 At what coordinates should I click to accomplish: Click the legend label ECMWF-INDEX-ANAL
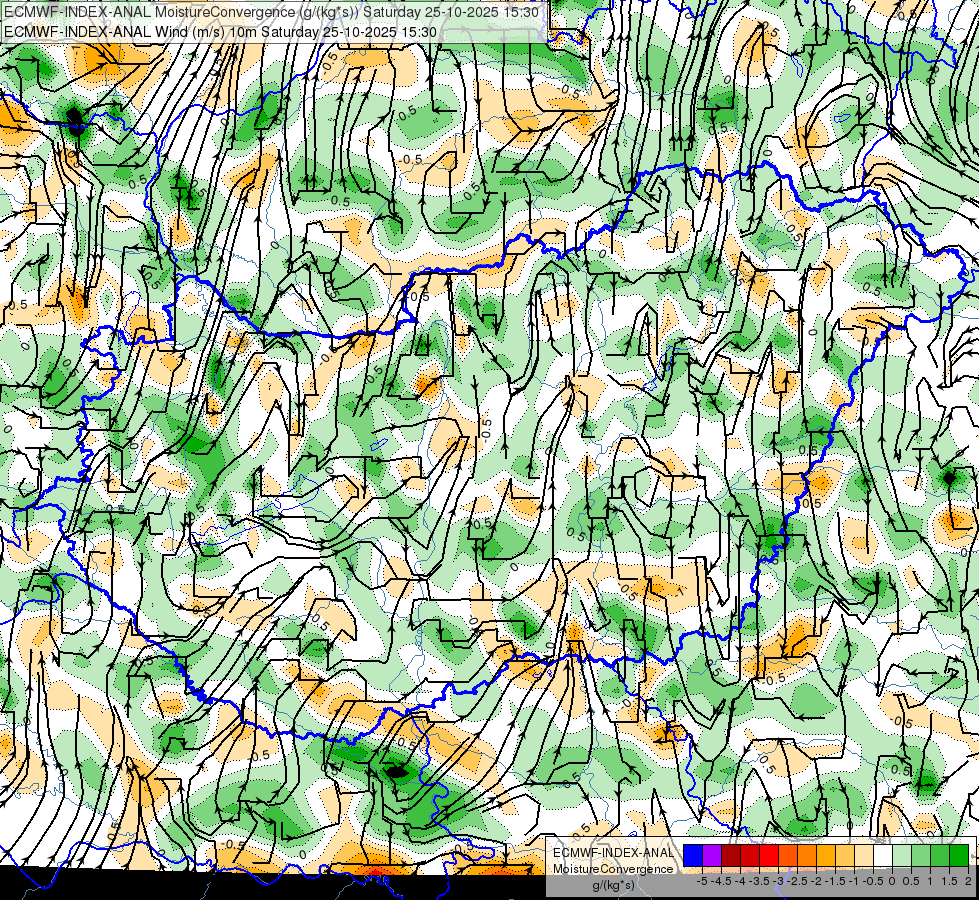(x=613, y=853)
